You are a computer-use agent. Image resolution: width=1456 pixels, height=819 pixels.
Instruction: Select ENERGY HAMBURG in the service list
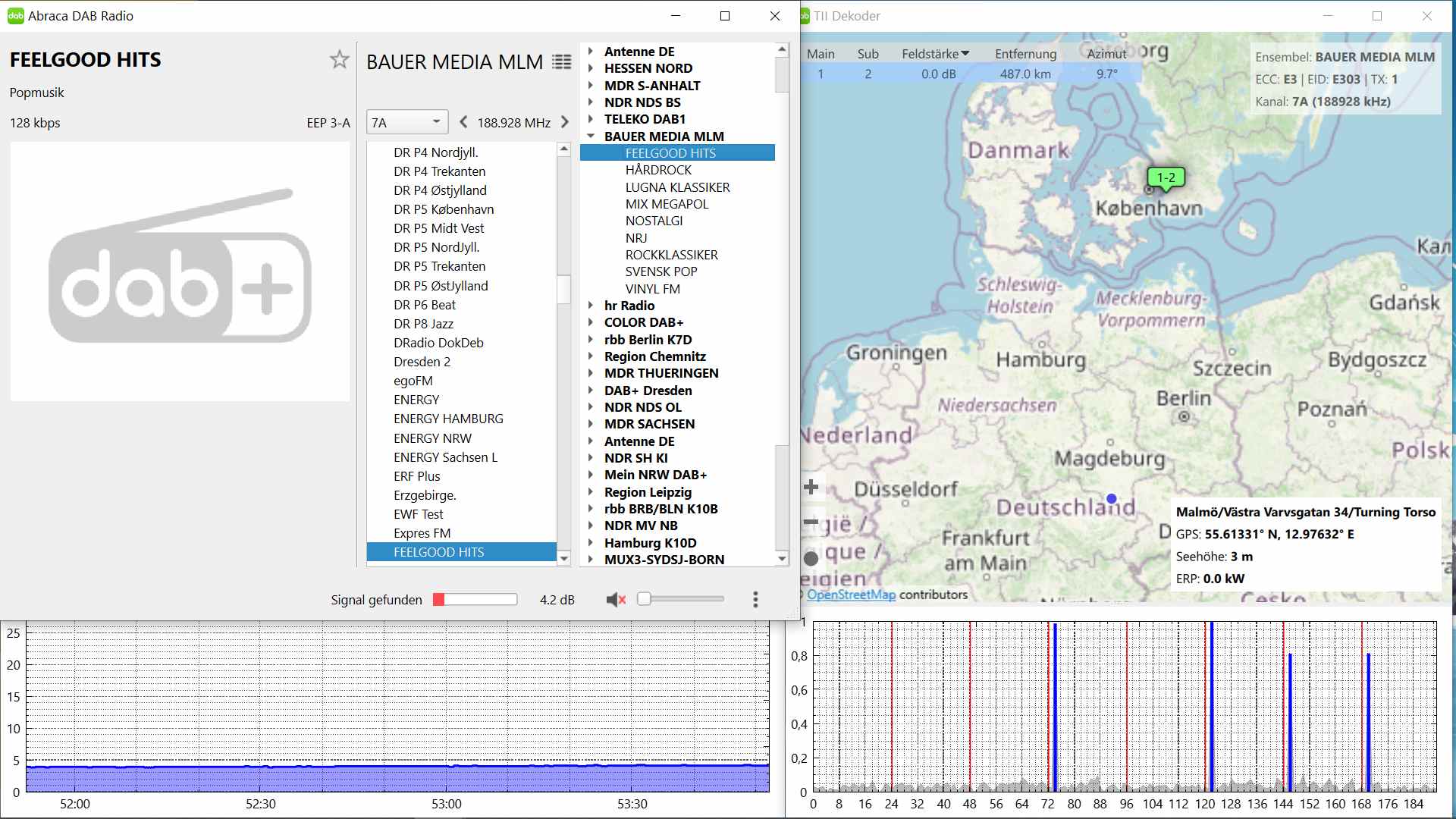[x=448, y=419]
